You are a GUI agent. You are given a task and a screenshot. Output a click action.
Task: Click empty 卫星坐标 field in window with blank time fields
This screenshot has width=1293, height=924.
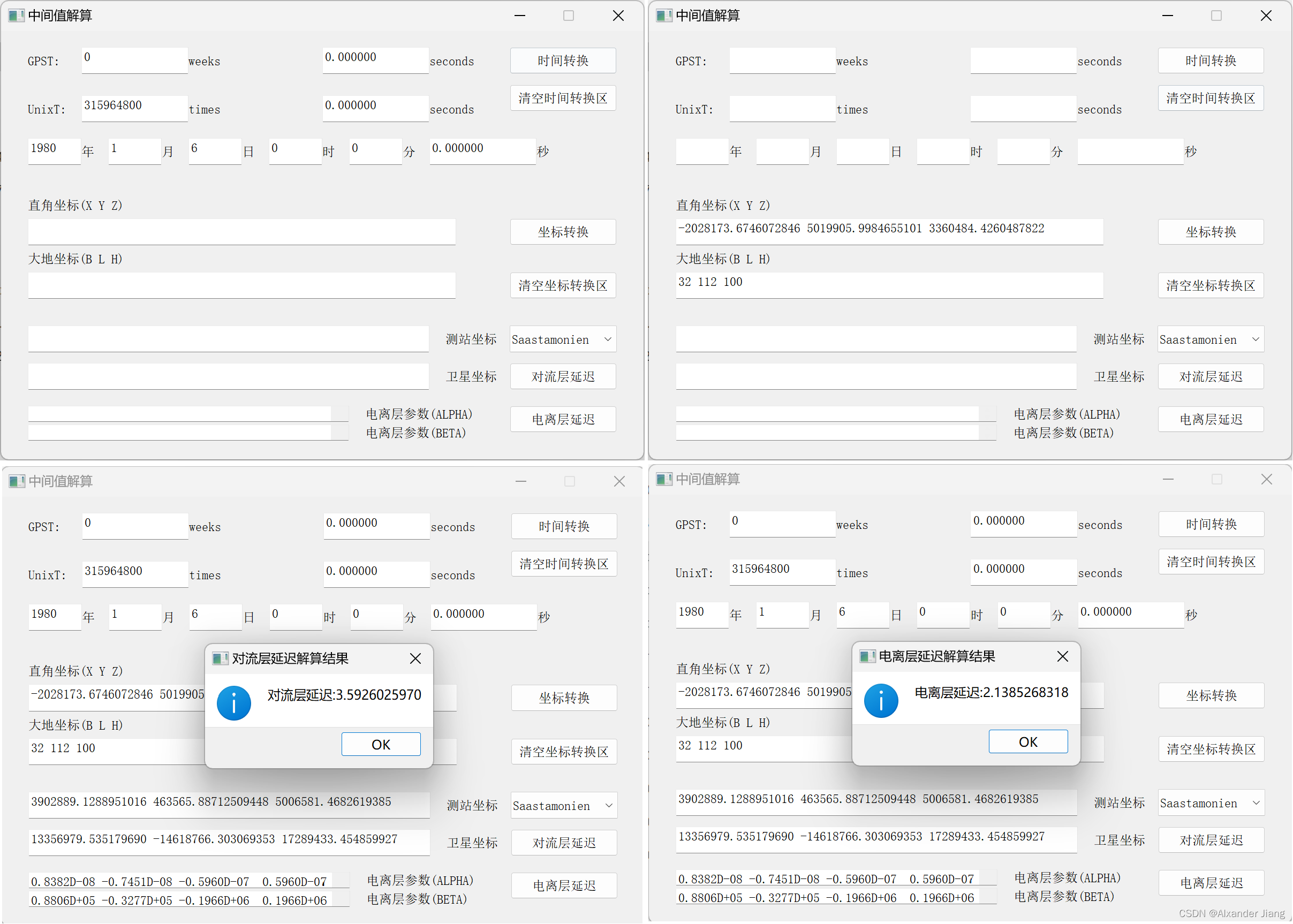pyautogui.click(x=876, y=377)
